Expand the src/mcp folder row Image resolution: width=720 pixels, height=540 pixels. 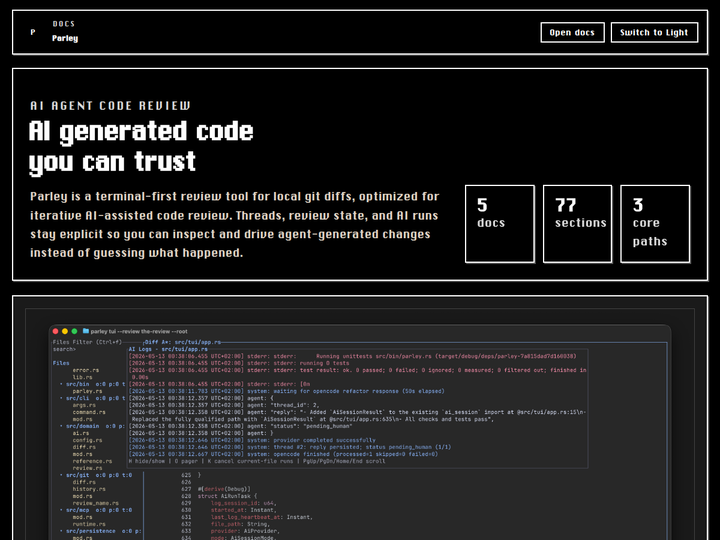pos(96,510)
